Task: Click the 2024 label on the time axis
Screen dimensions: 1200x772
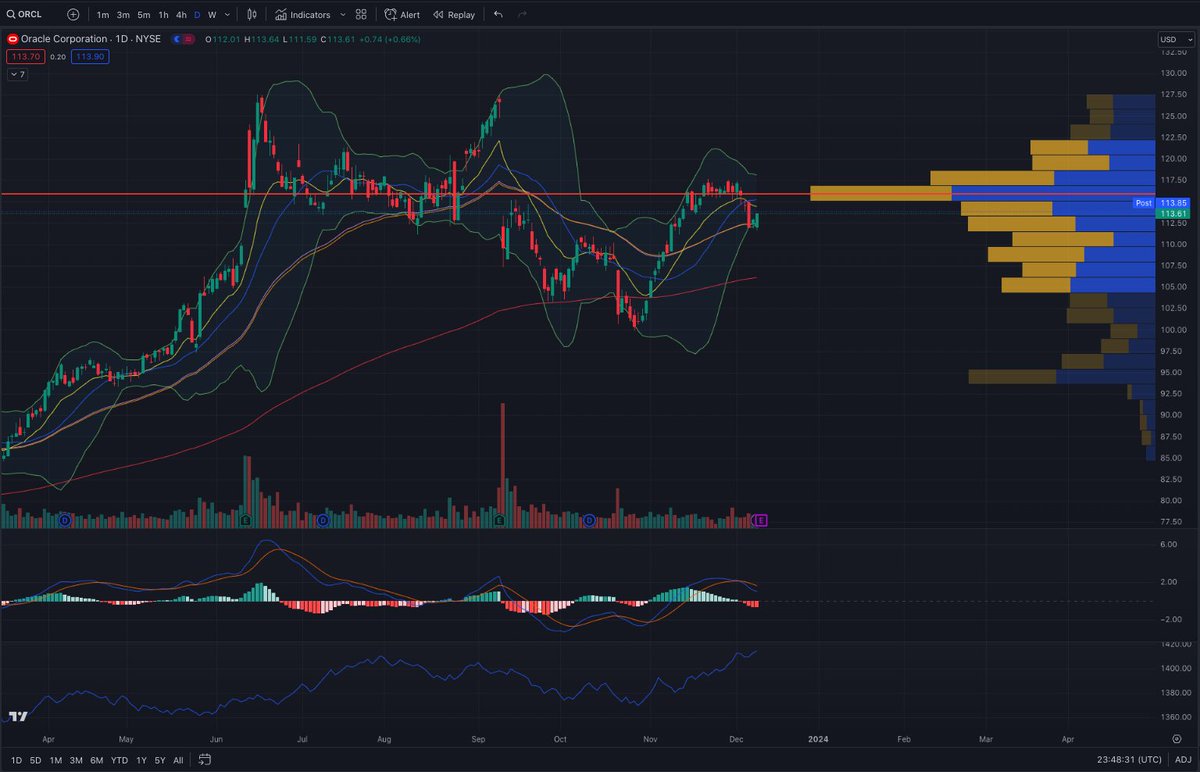Action: click(818, 739)
